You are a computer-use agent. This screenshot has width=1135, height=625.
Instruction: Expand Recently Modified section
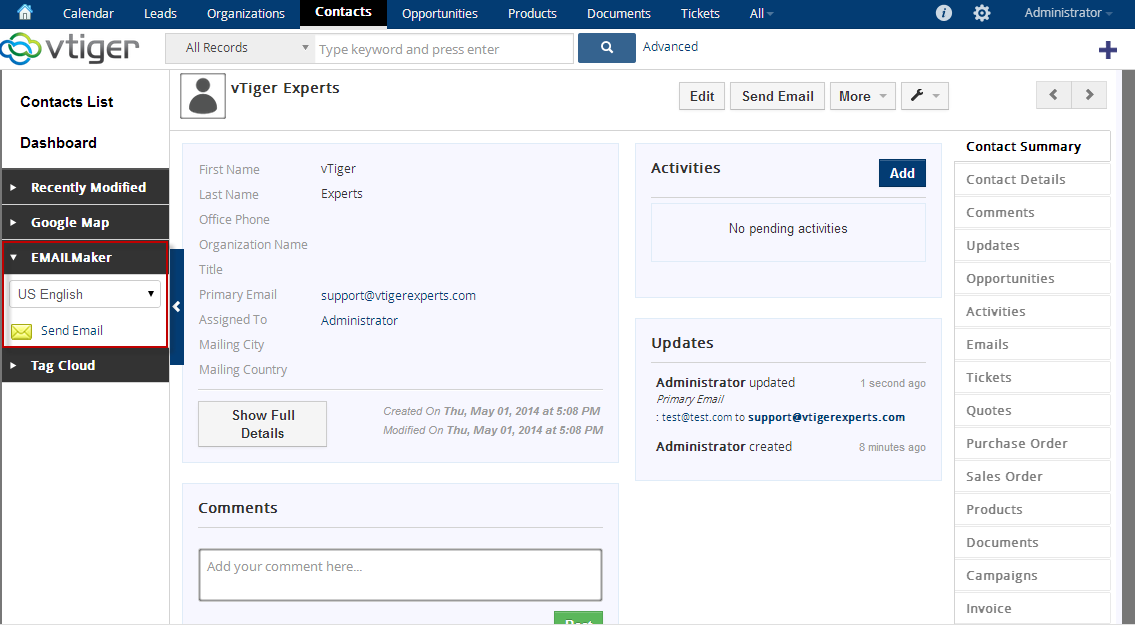85,187
